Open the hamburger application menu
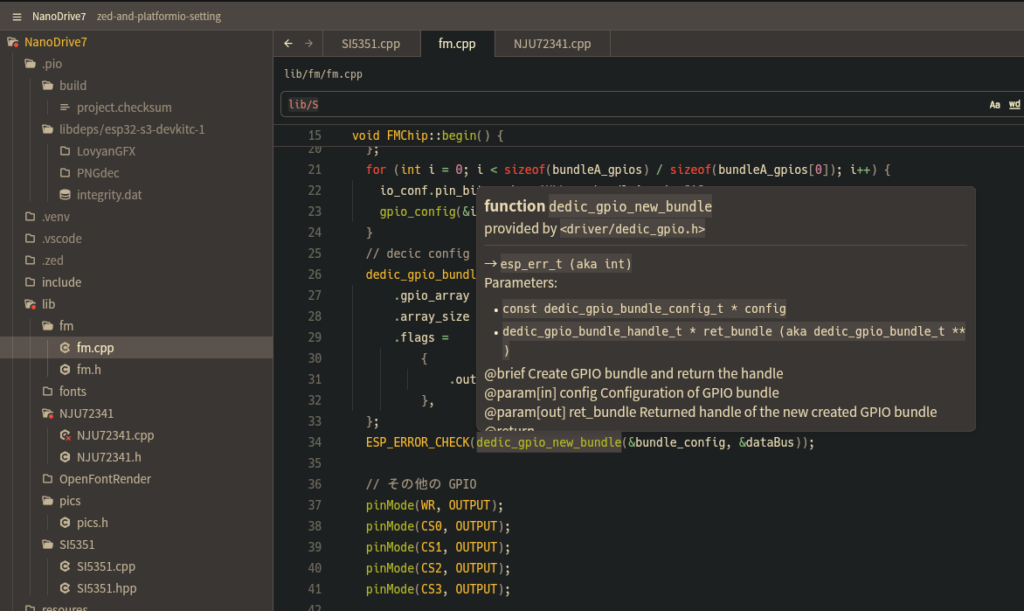The height and width of the screenshot is (611, 1024). (17, 16)
